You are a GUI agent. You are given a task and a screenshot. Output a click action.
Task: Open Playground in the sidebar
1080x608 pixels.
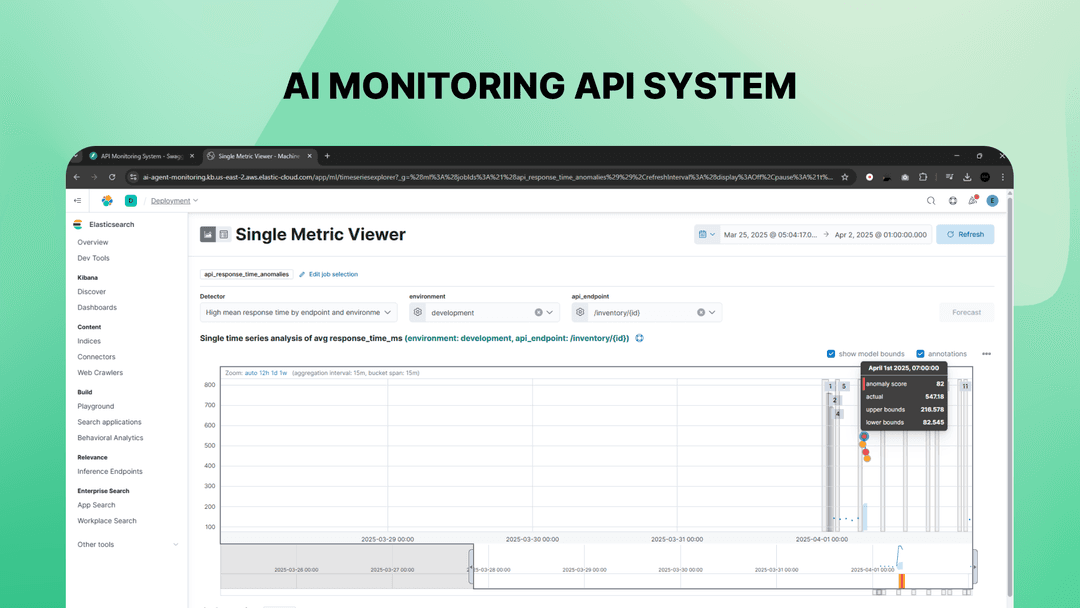(x=96, y=406)
